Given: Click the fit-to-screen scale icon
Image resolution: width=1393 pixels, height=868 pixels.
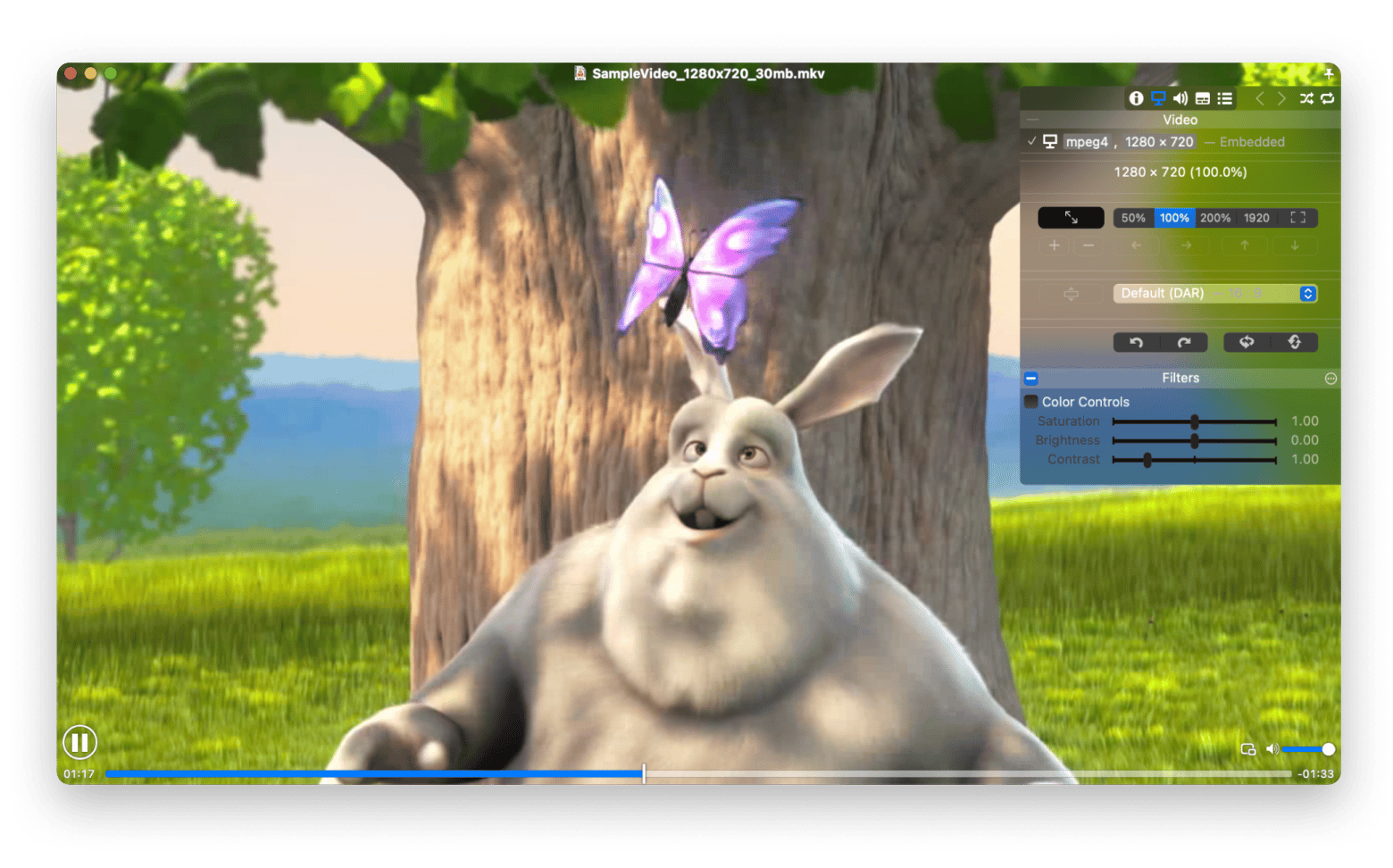Looking at the screenshot, I should (1297, 218).
